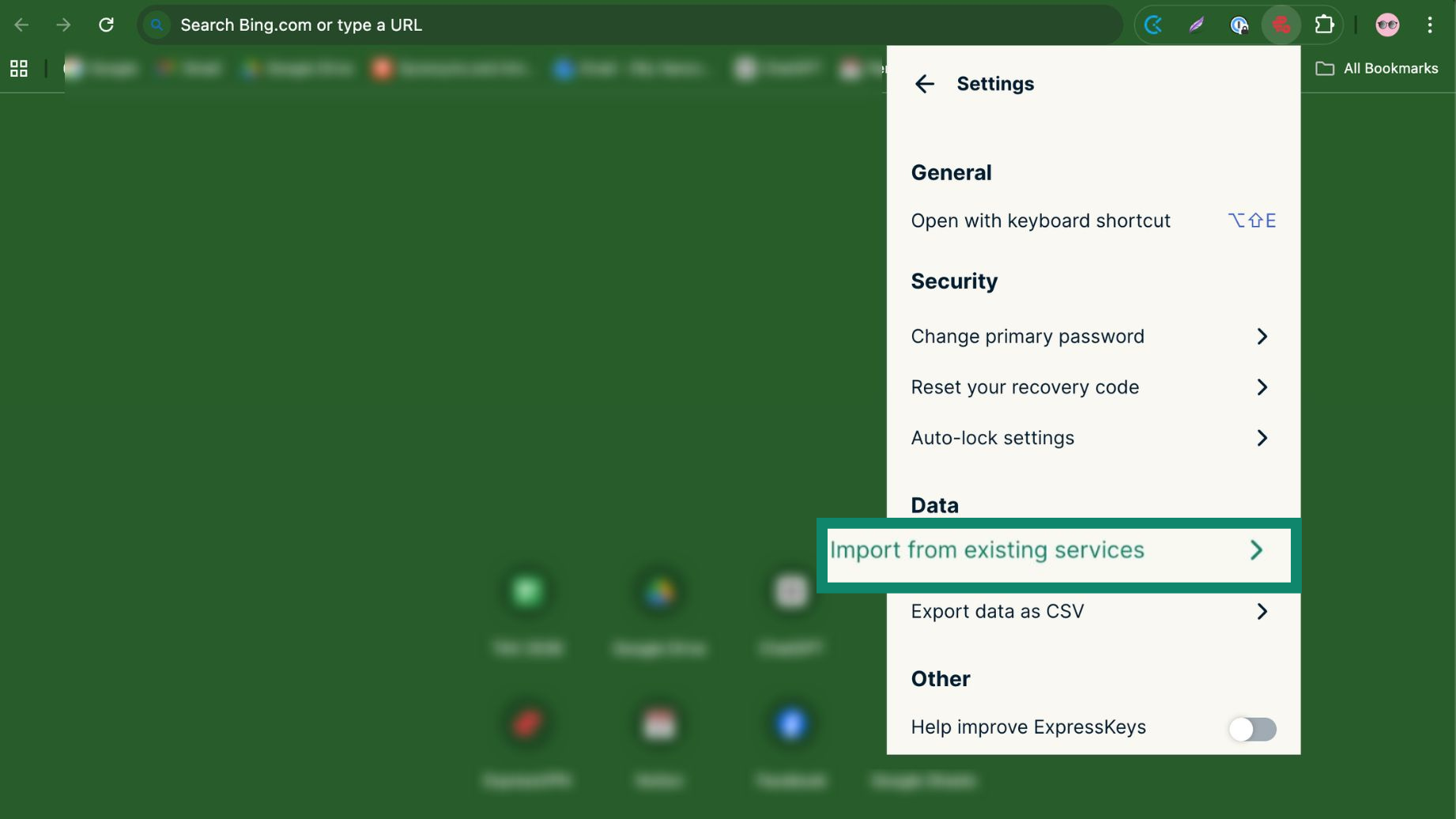Open the browser three-dot menu
The height and width of the screenshot is (819, 1456).
tap(1429, 25)
